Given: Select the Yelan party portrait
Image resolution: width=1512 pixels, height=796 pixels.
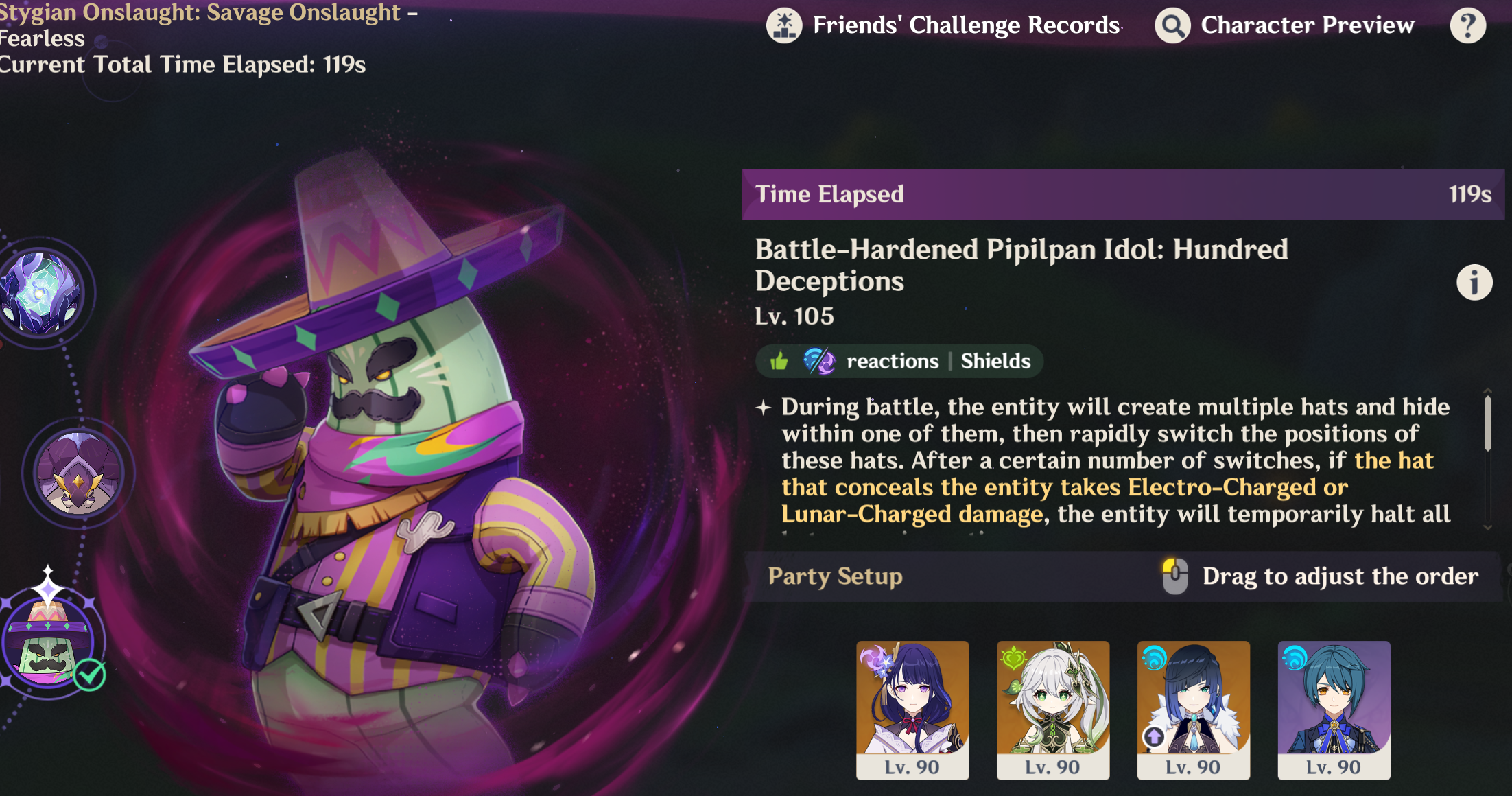Looking at the screenshot, I should pos(1194,710).
